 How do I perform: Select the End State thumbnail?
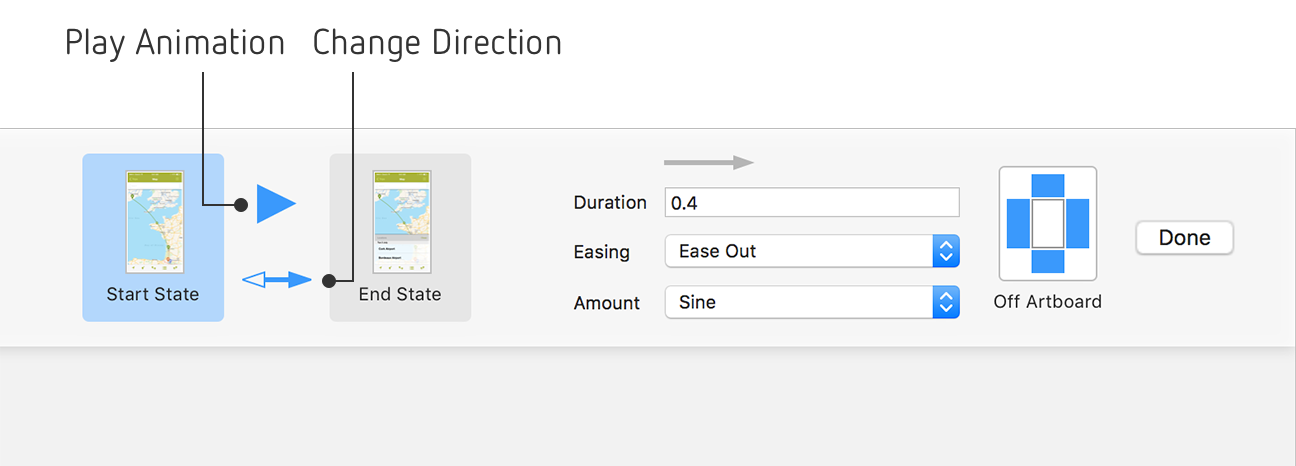[400, 237]
